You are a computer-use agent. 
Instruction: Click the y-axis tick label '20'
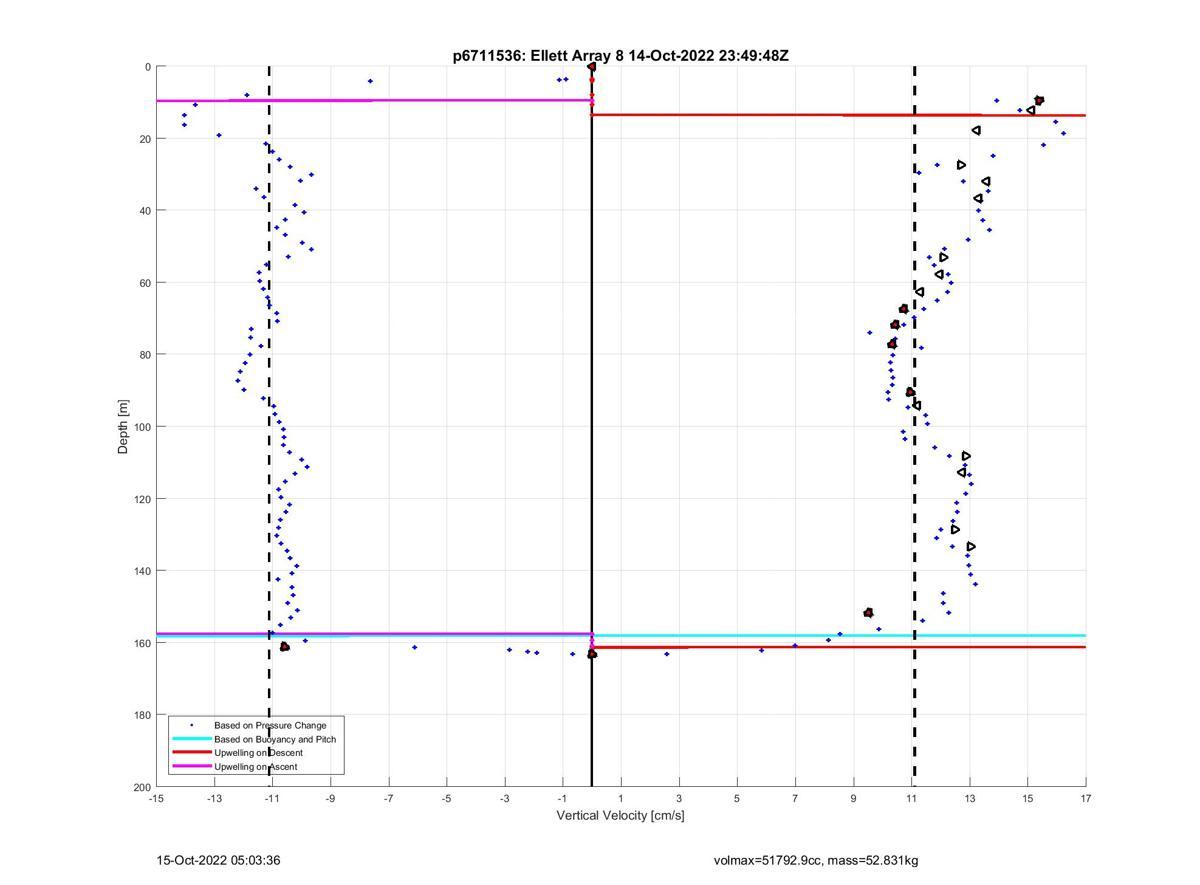(x=145, y=139)
